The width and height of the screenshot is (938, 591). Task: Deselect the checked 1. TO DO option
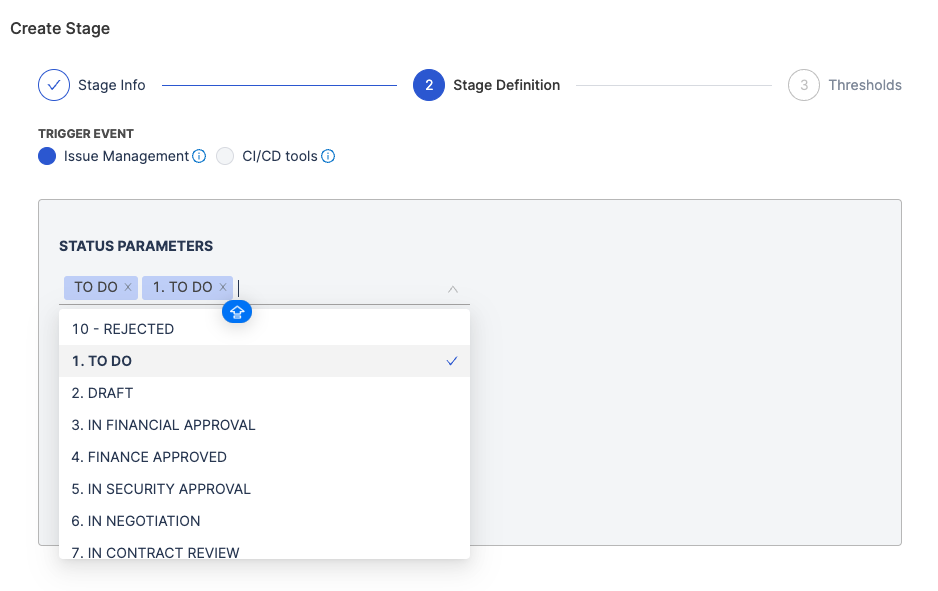pyautogui.click(x=264, y=361)
